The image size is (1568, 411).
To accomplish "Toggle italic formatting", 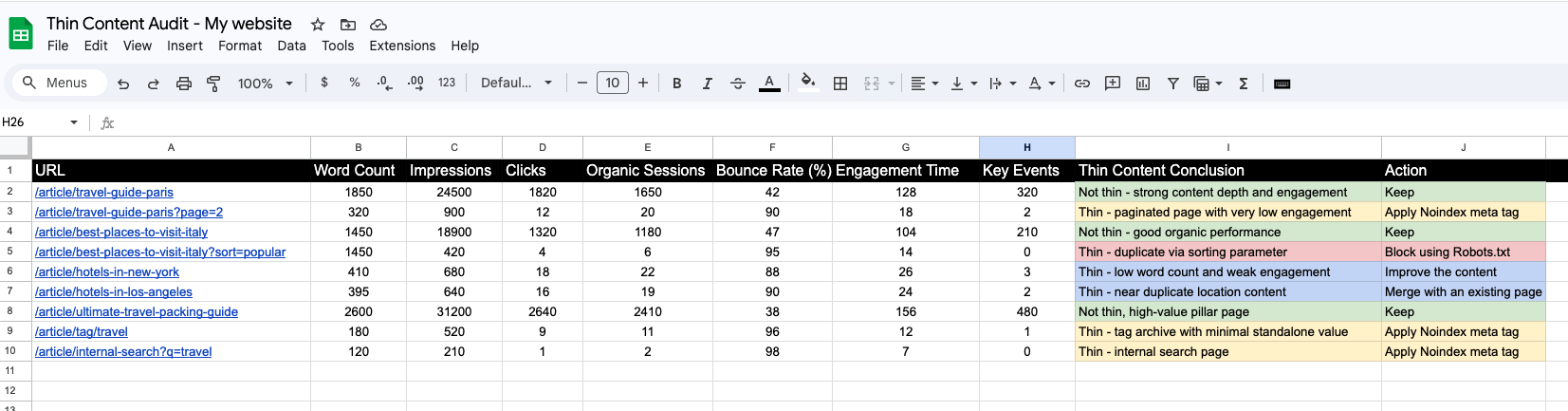I will [x=708, y=84].
